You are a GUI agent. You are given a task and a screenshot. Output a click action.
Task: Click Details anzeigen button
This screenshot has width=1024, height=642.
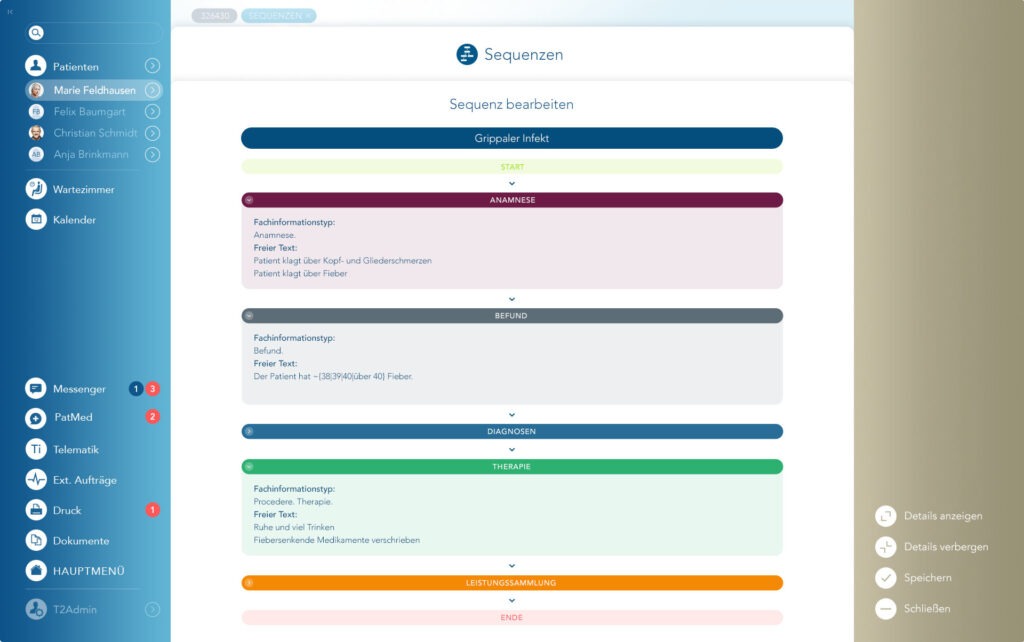[885, 516]
